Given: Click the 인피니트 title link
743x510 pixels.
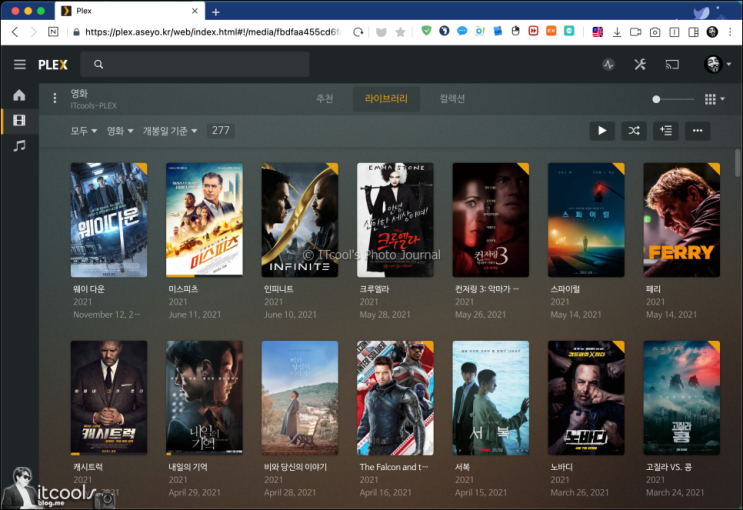Looking at the screenshot, I should pyautogui.click(x=279, y=289).
